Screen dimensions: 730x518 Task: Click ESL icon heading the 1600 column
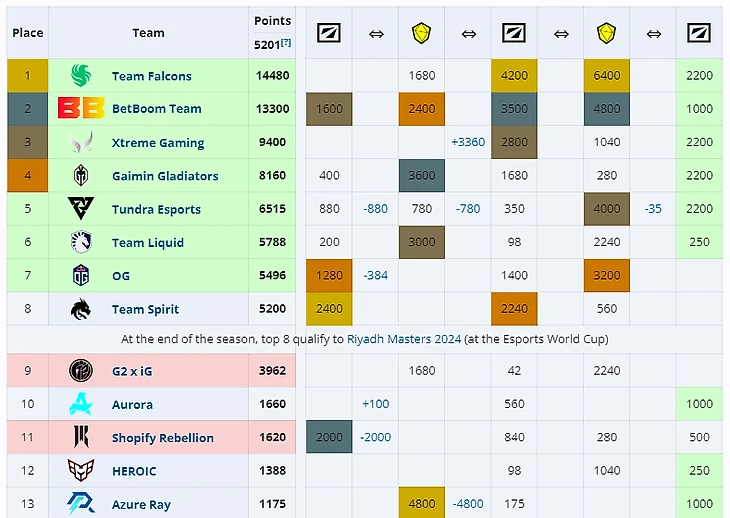329,33
